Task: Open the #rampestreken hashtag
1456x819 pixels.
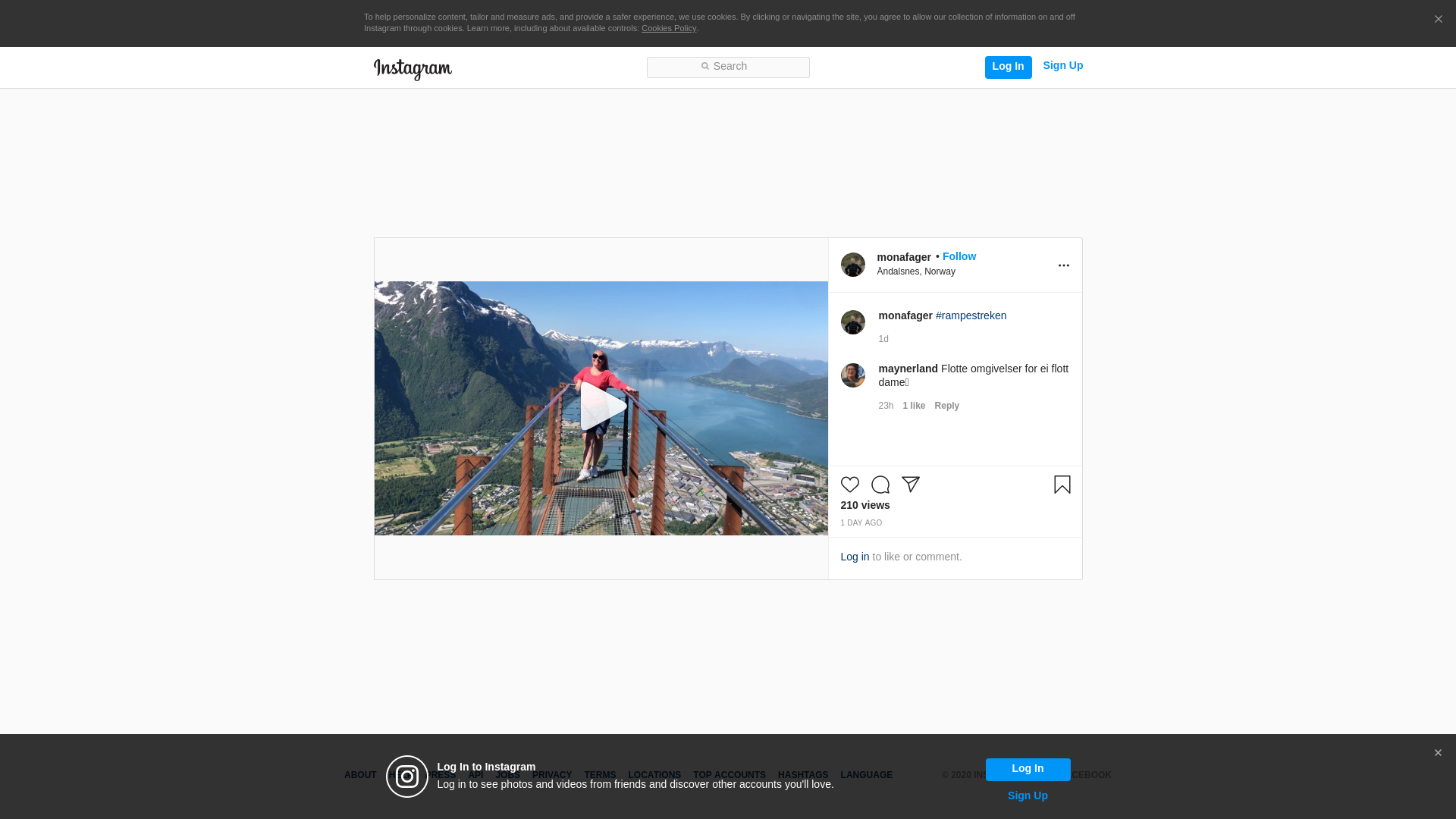Action: click(971, 315)
